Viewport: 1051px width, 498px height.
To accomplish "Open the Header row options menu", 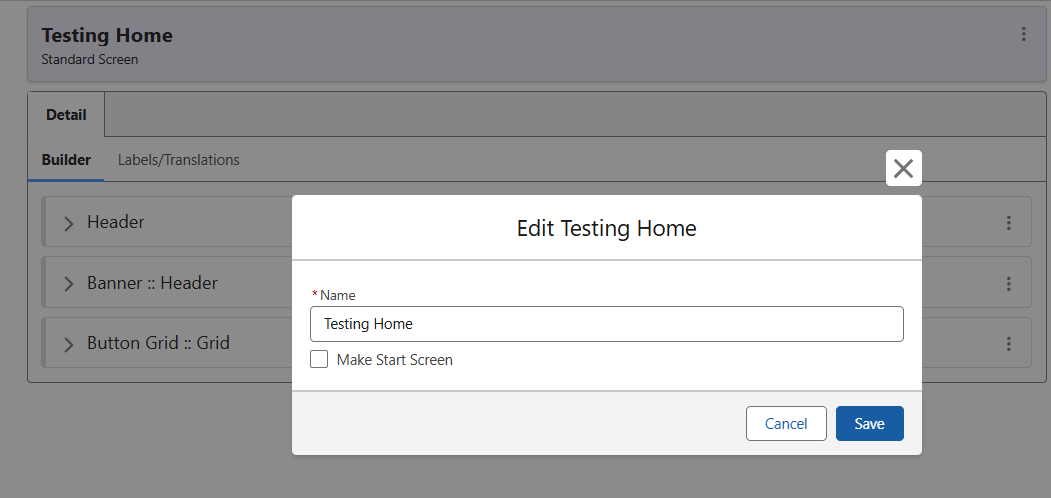I will [x=1009, y=223].
